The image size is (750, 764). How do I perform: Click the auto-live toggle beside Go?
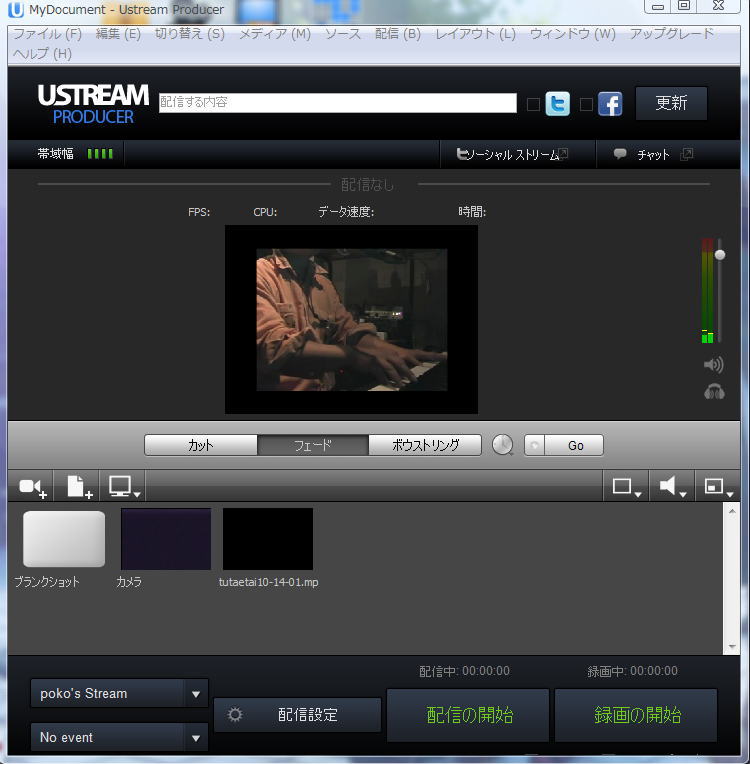coord(535,445)
